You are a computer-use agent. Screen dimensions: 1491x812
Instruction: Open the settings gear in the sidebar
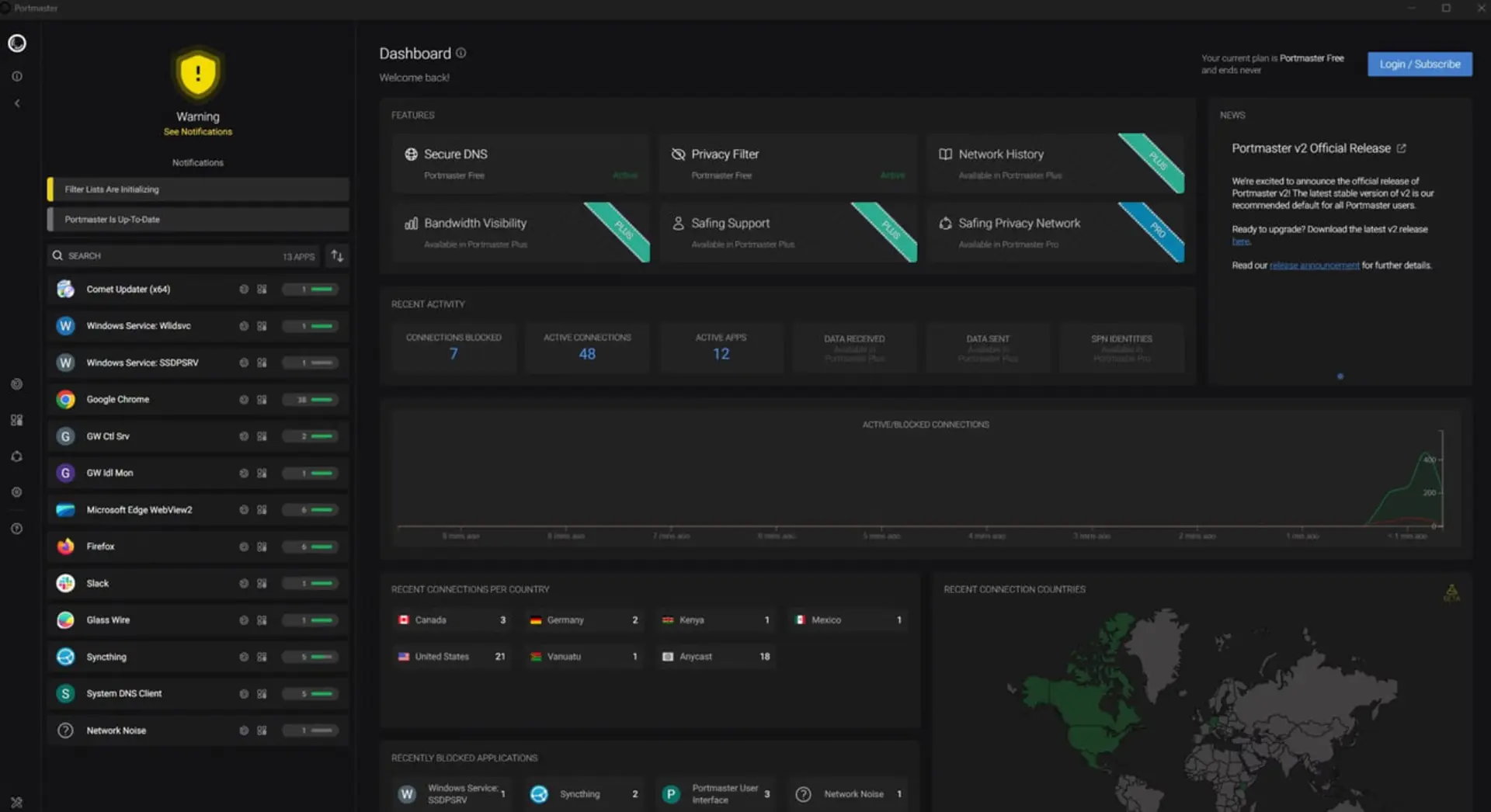(x=17, y=492)
